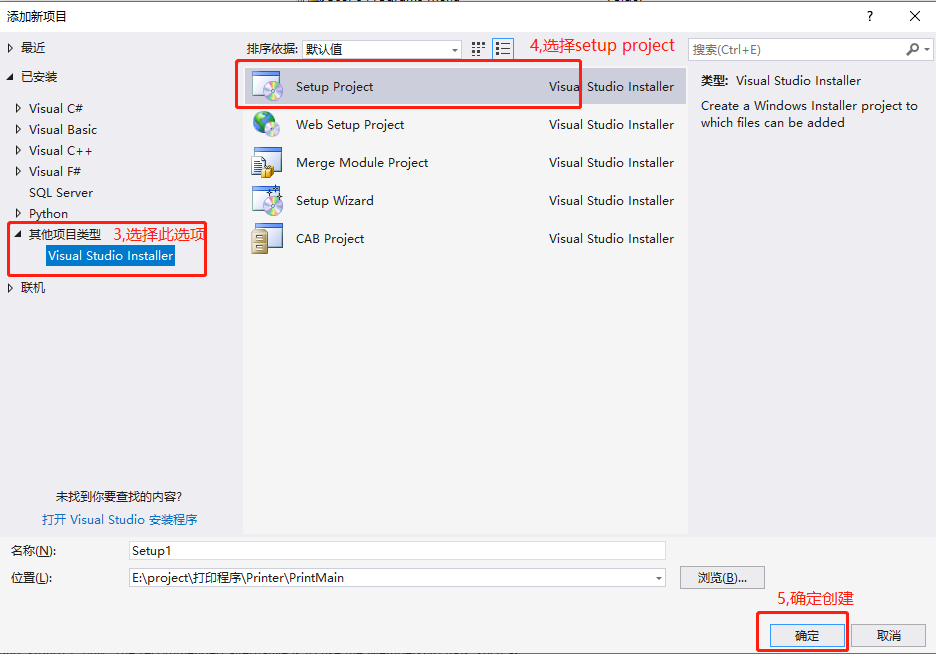
Task: Click the 名称 input field with Setup1
Action: click(x=397, y=551)
